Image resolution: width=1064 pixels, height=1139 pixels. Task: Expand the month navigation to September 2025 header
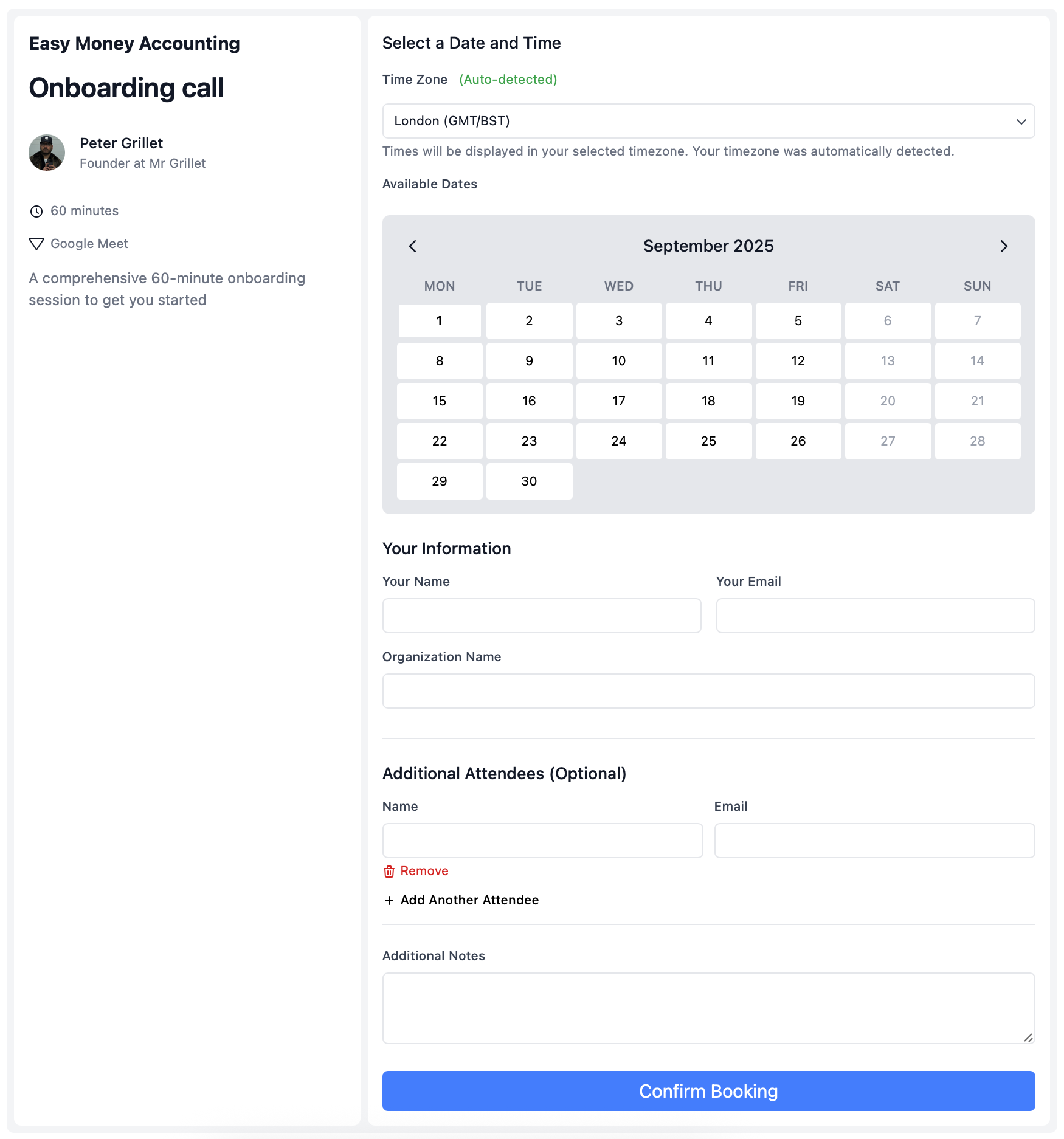[x=708, y=246]
